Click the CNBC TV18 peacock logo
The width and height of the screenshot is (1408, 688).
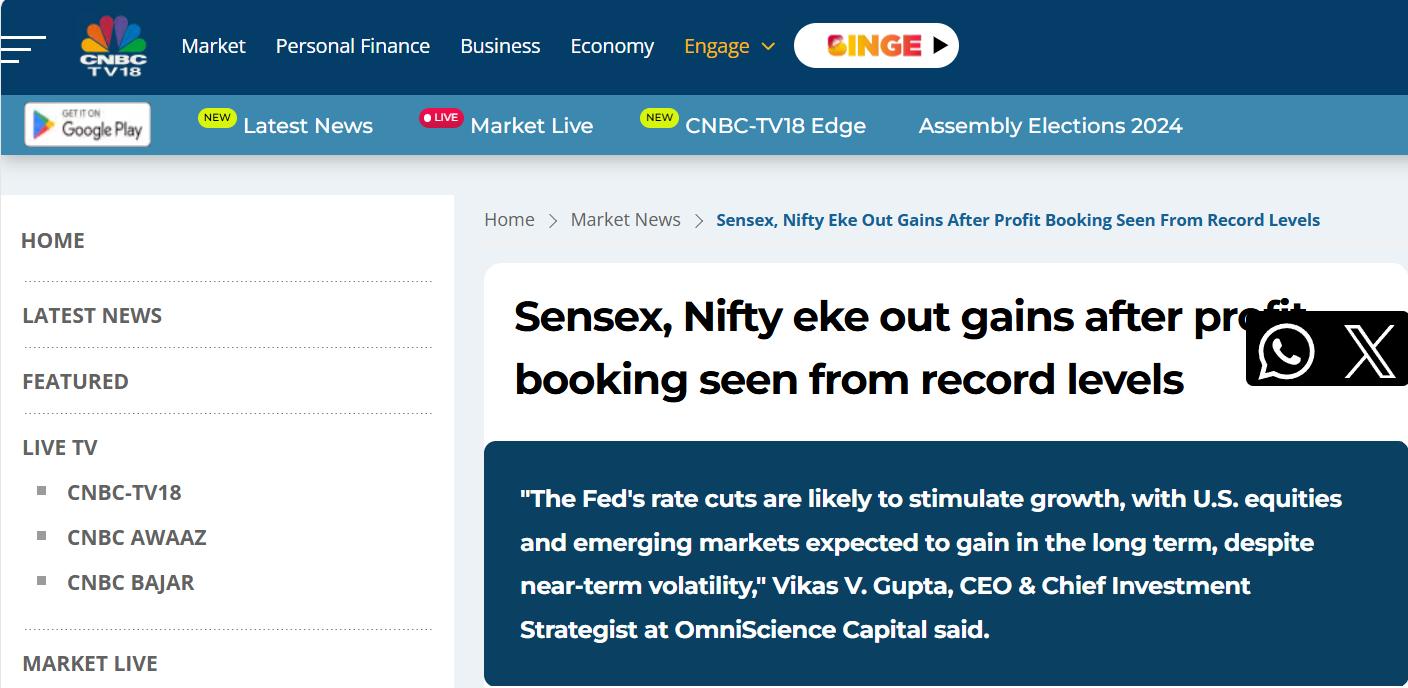[113, 46]
